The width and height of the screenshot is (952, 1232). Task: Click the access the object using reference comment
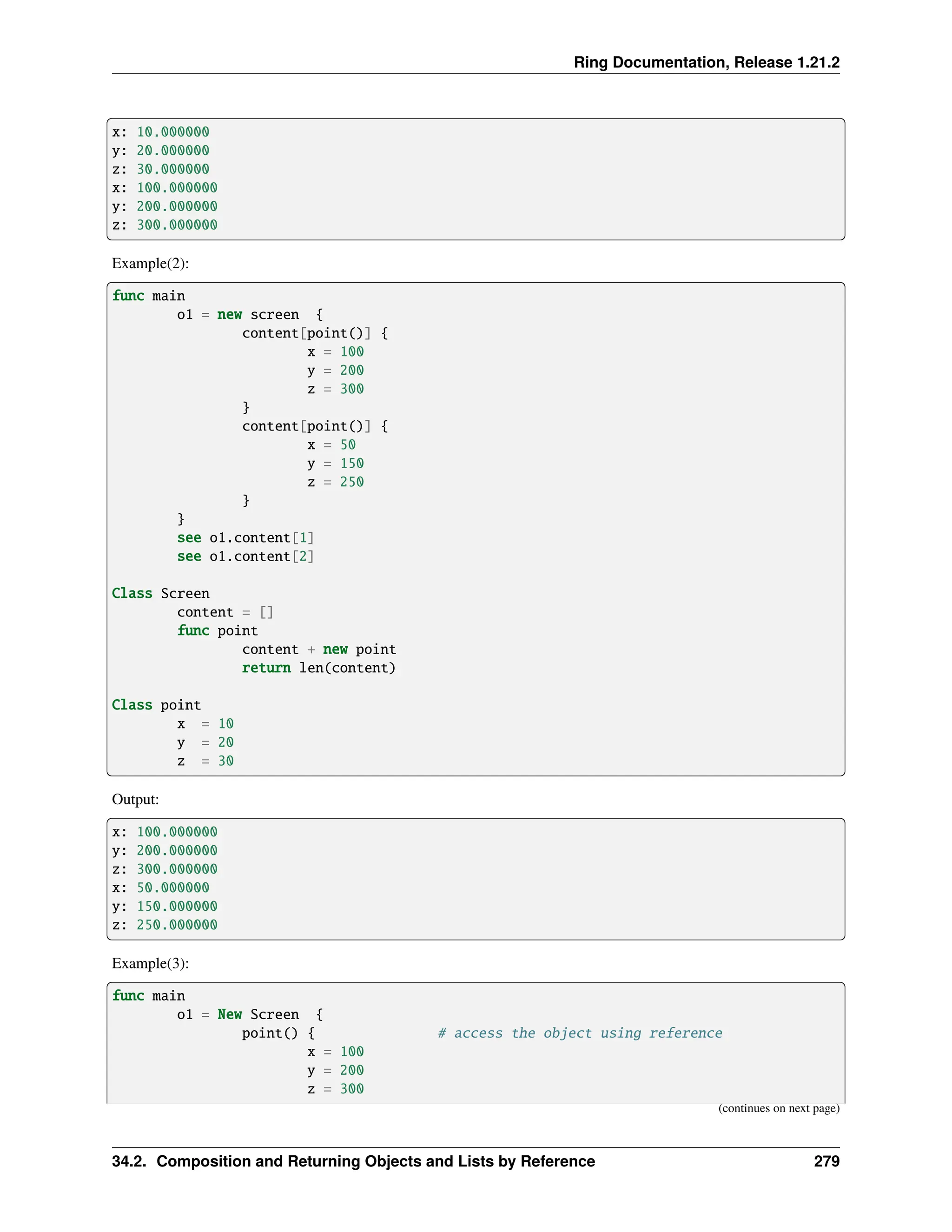[580, 1033]
